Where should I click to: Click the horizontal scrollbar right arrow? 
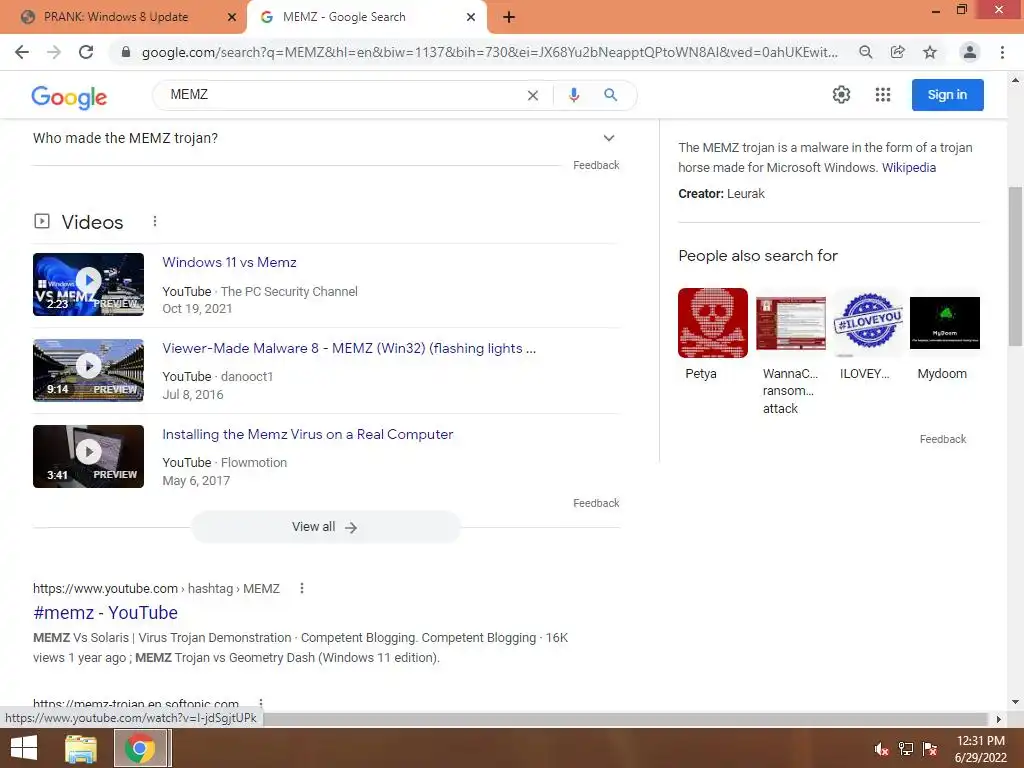coord(998,719)
